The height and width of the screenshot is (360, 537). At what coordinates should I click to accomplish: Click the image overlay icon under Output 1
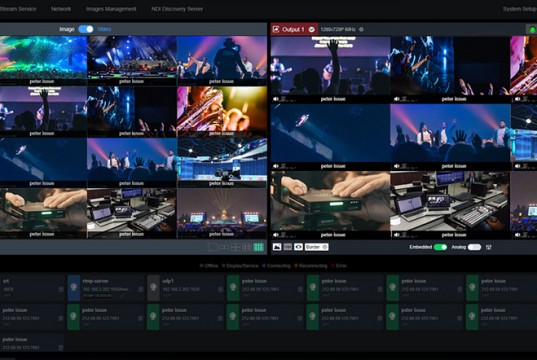277,247
